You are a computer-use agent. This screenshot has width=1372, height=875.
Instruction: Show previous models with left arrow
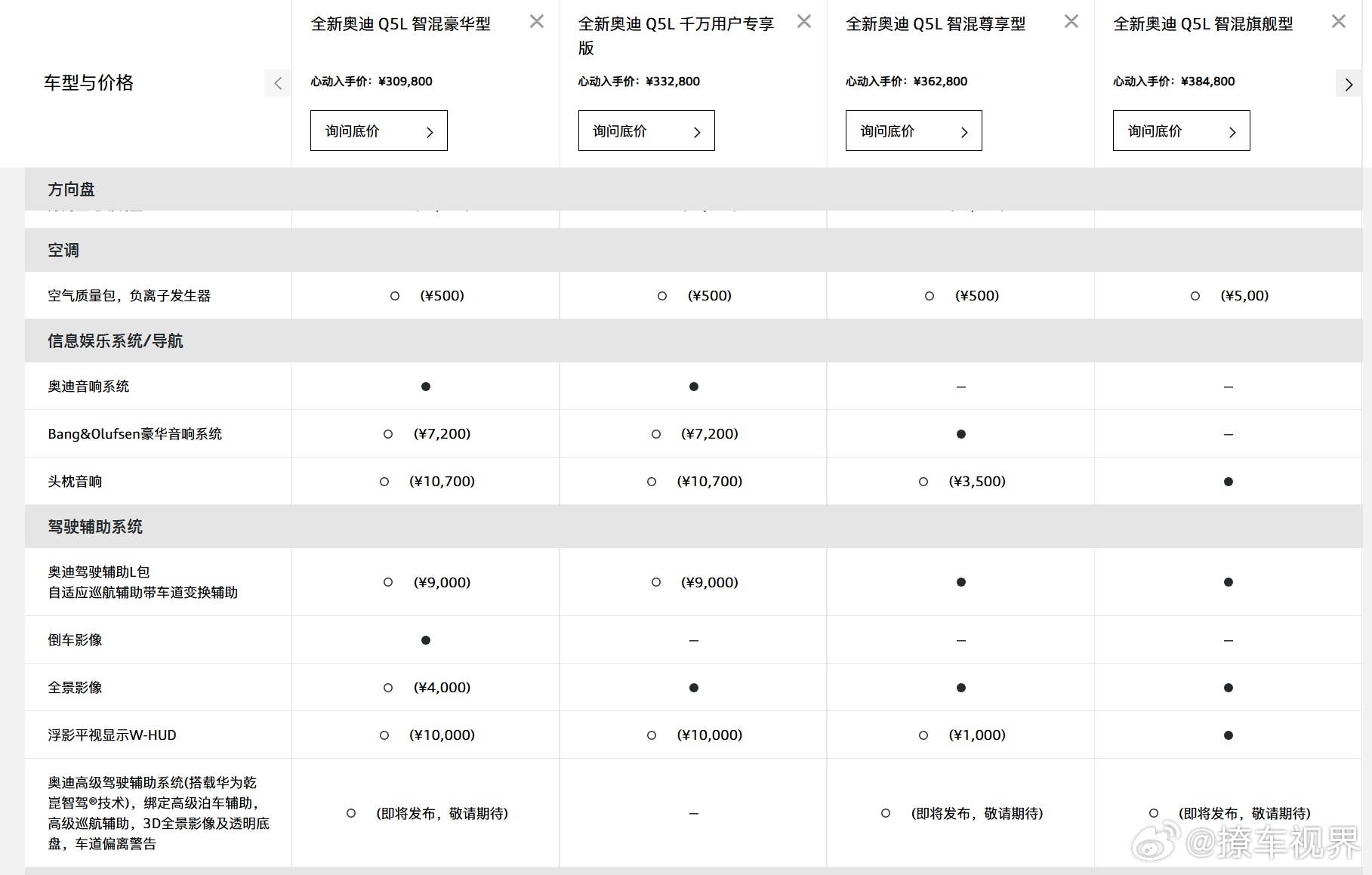coord(278,83)
